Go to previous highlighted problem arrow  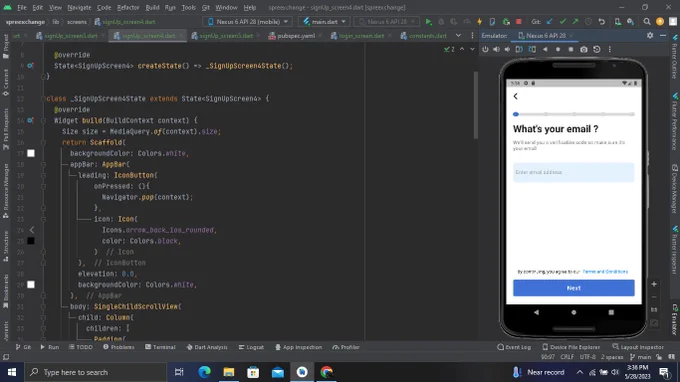pos(462,49)
